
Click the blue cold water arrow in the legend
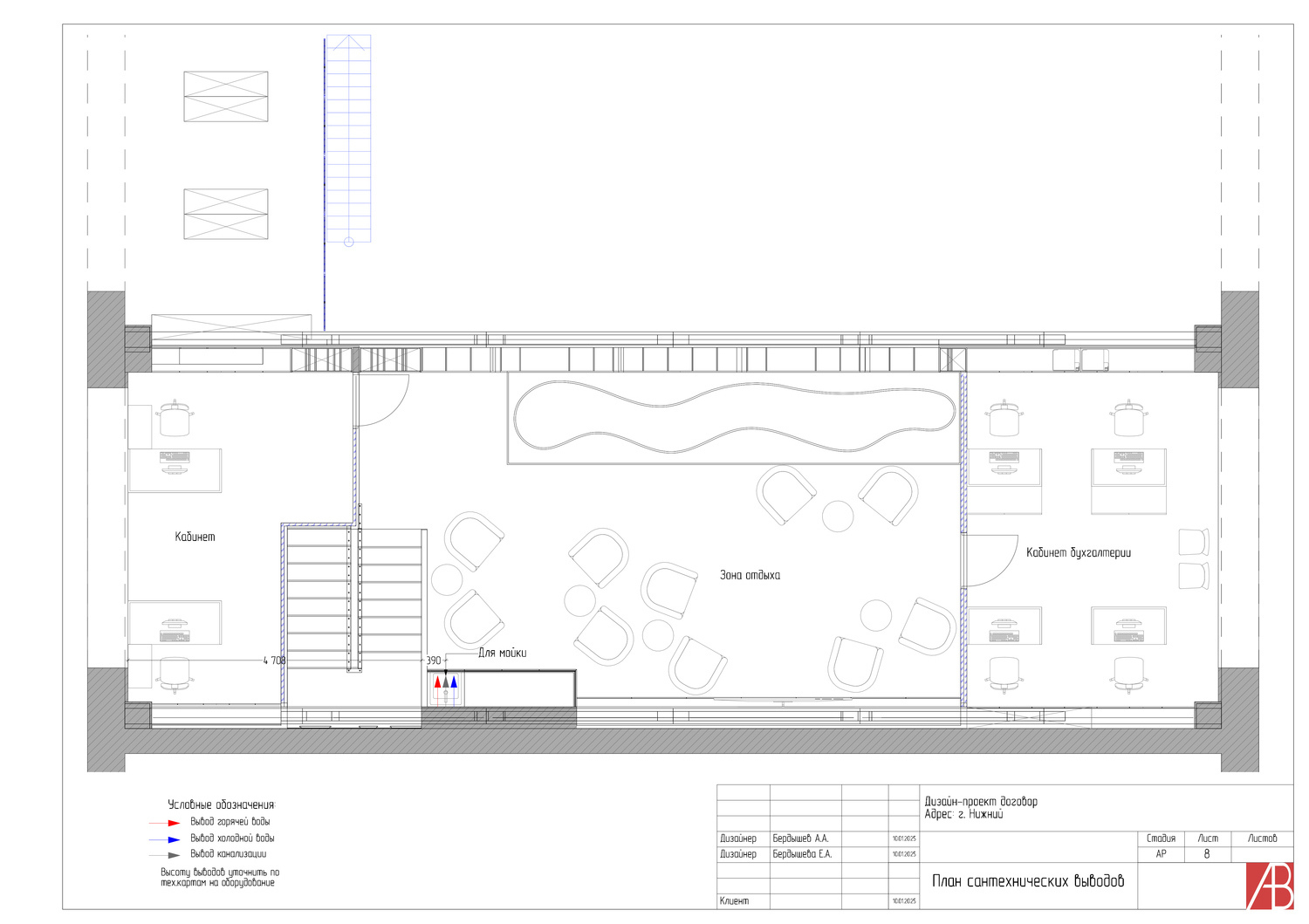coord(174,839)
